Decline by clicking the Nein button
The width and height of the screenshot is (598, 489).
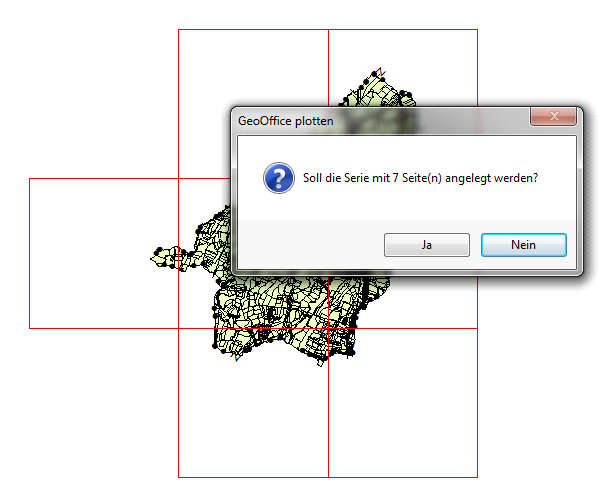pyautogui.click(x=524, y=245)
